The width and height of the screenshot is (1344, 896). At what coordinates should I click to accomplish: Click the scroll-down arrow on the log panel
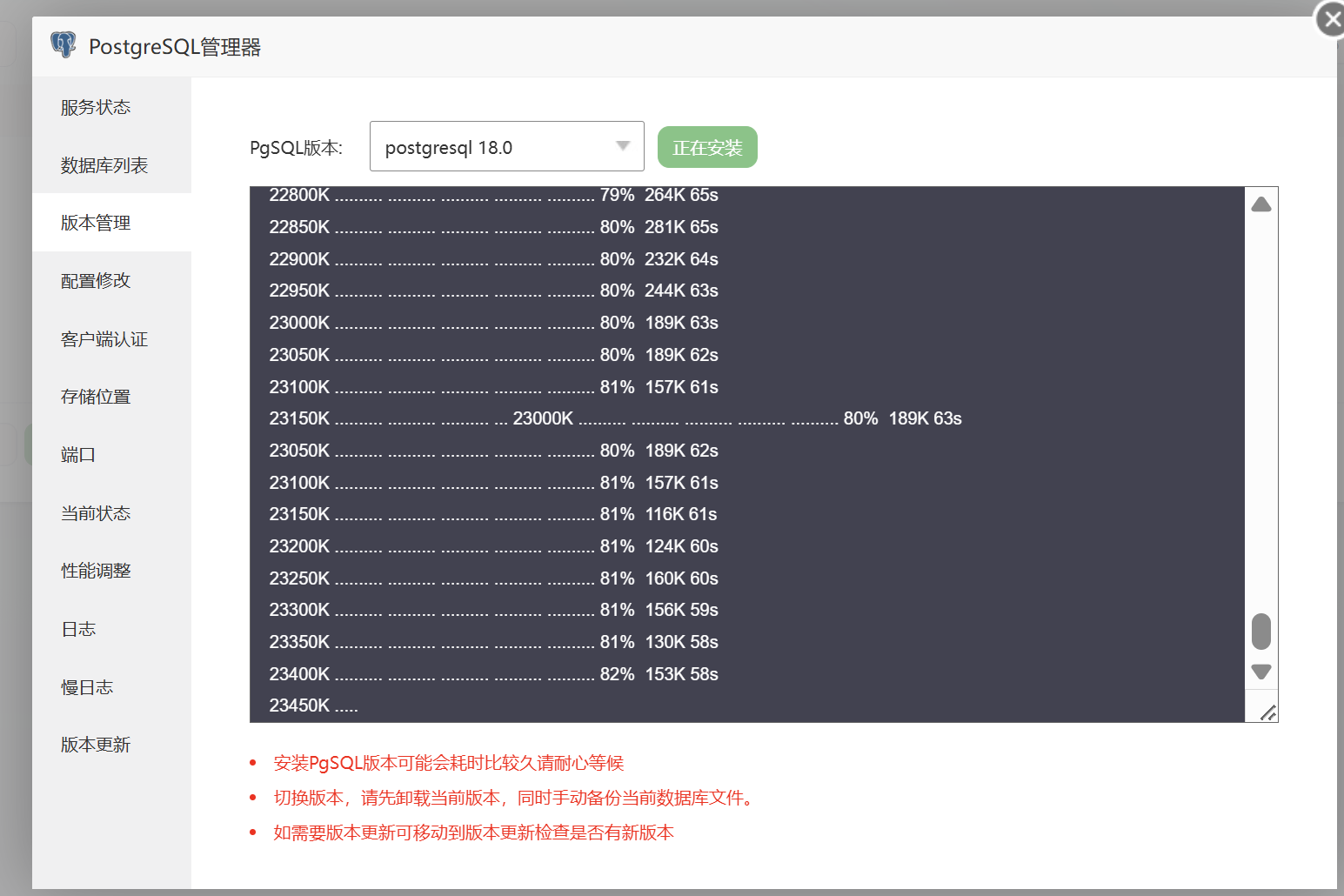[x=1260, y=672]
